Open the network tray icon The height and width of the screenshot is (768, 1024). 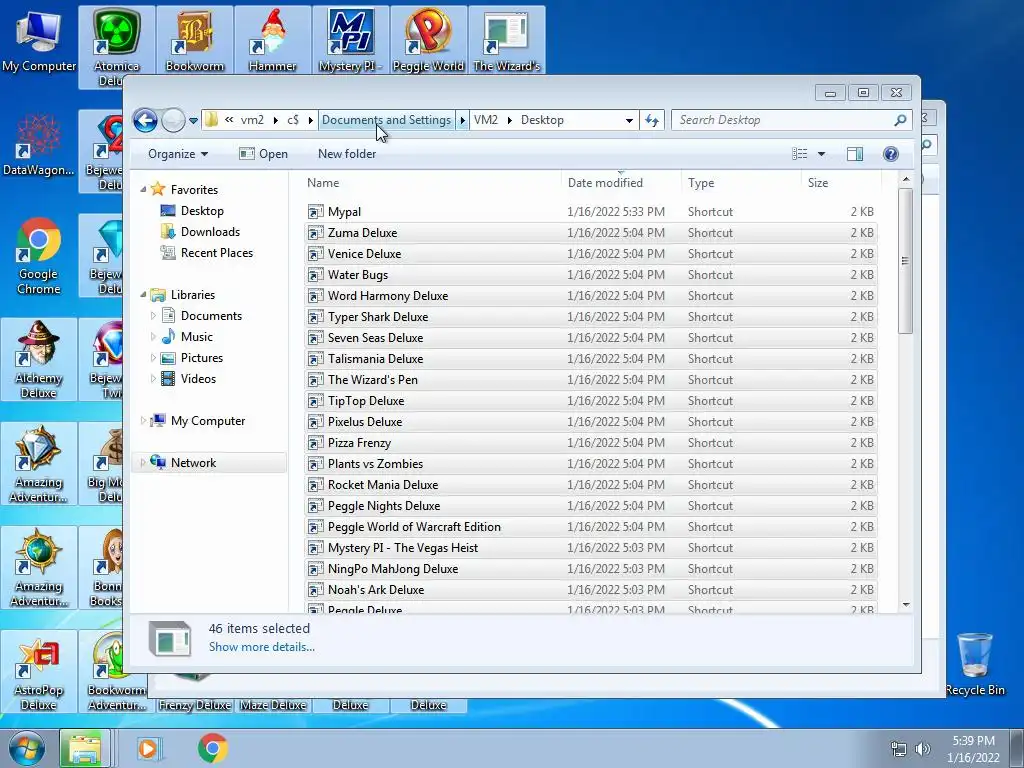(x=899, y=749)
